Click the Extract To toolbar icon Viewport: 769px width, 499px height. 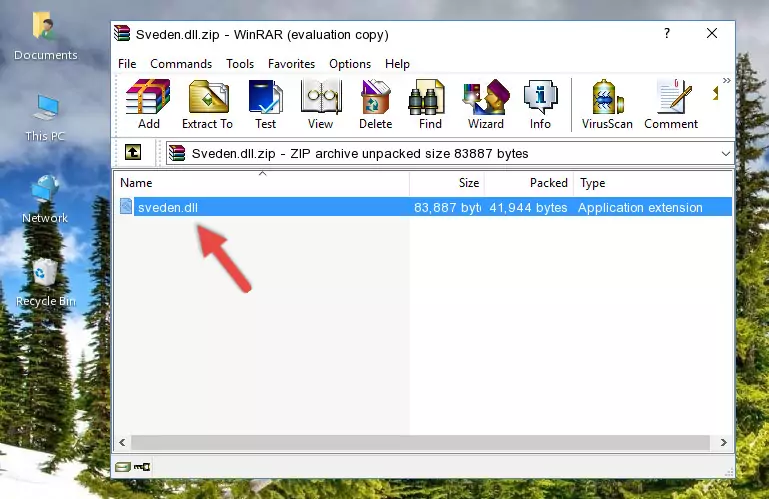pyautogui.click(x=207, y=104)
